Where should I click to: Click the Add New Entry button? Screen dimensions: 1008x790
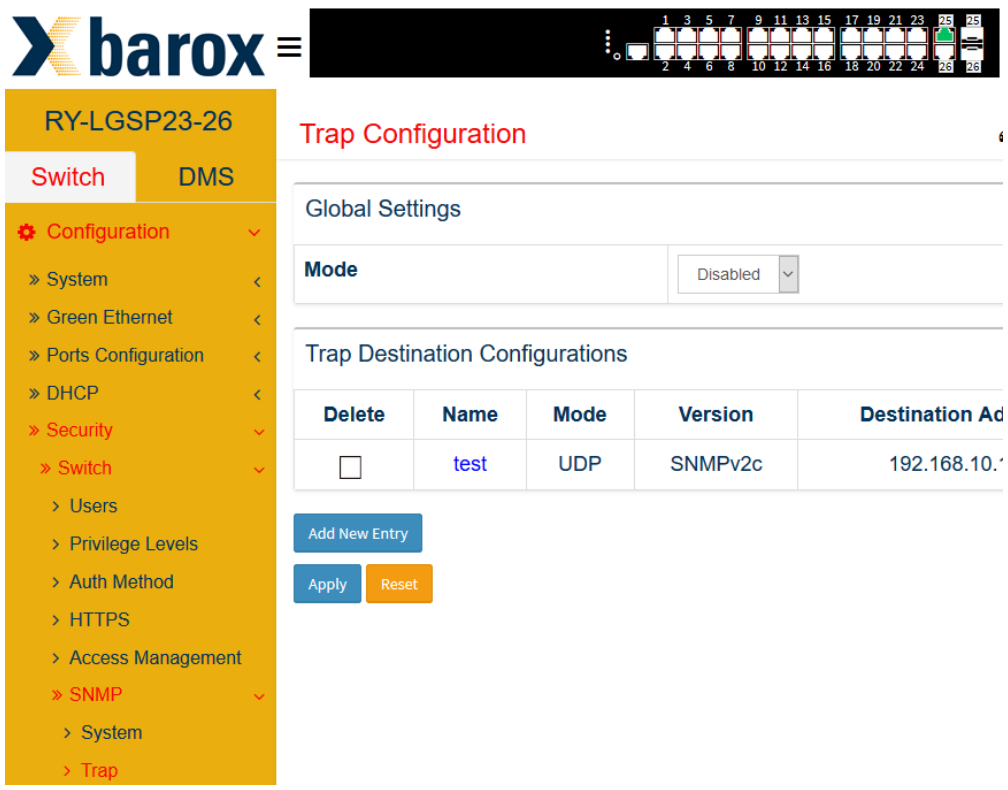point(358,533)
